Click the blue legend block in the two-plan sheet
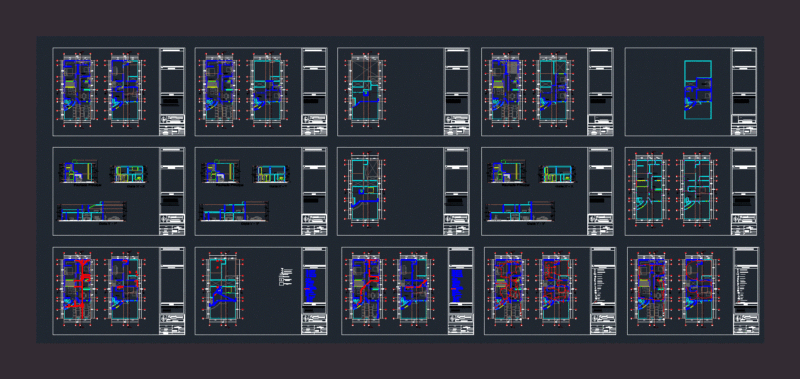The width and height of the screenshot is (800, 379). tap(457, 285)
